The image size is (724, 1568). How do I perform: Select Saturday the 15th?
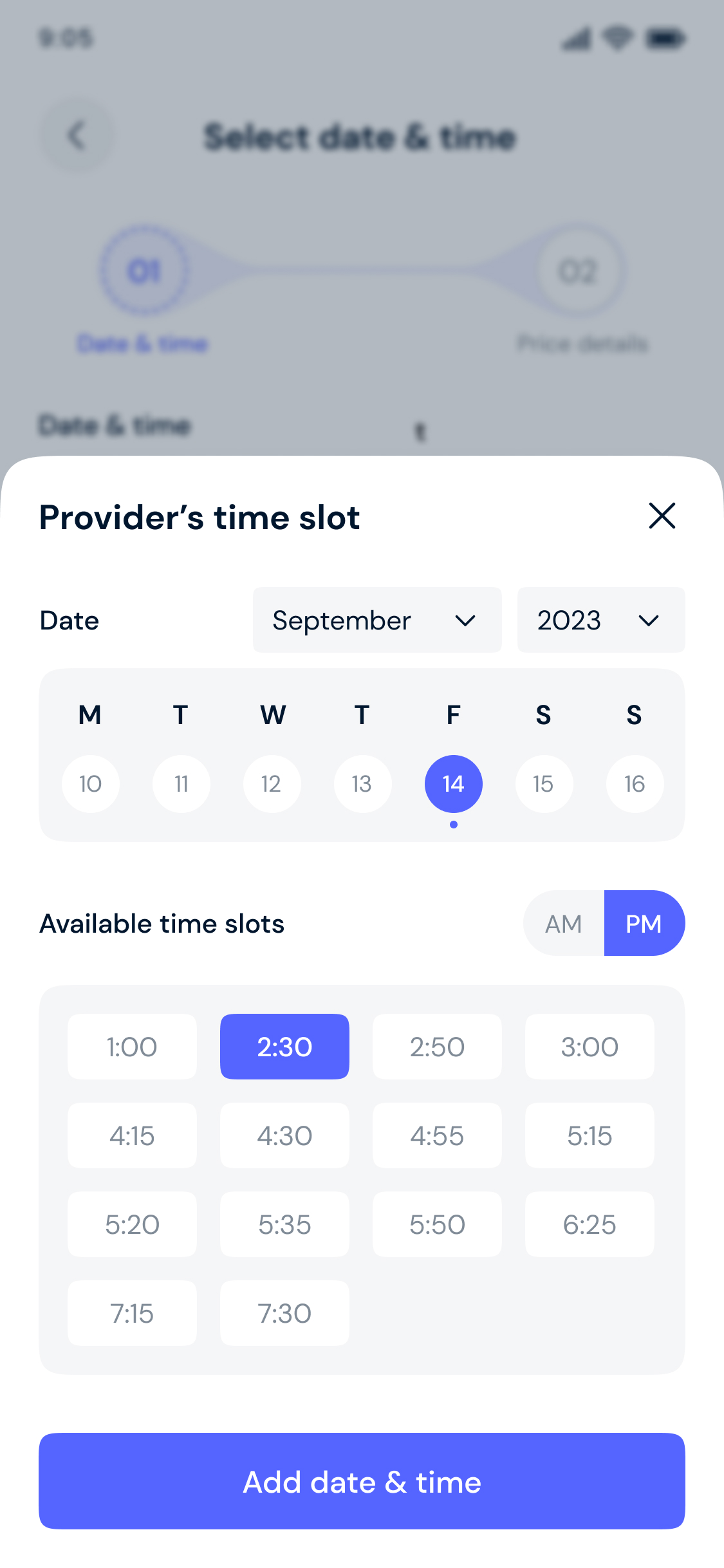coord(544,784)
